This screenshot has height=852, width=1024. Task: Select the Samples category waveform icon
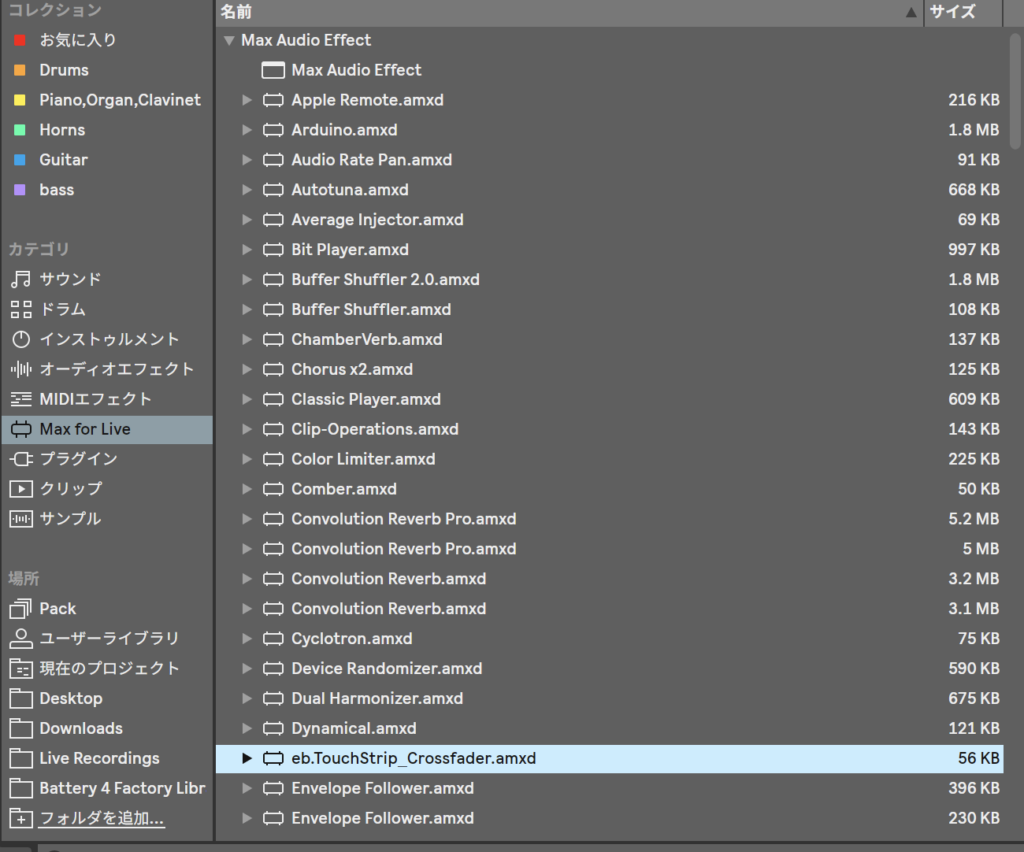coord(21,519)
